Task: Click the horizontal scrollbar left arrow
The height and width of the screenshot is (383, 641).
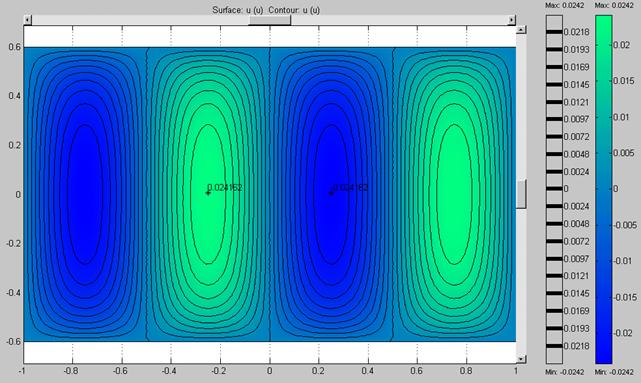Action: [27, 20]
